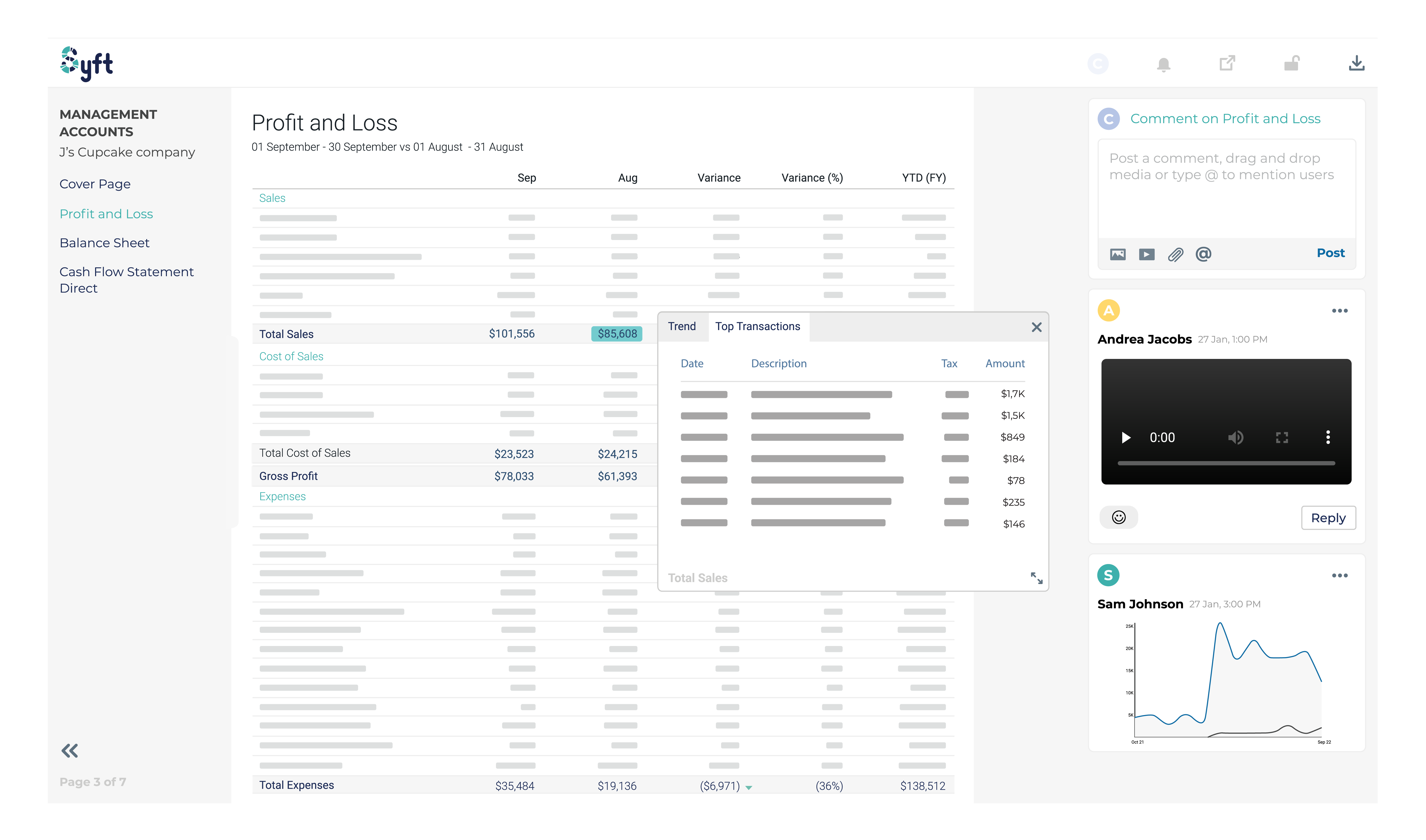This screenshot has height=840, width=1426.
Task: Click Sam Johnson avatar
Action: click(1108, 575)
